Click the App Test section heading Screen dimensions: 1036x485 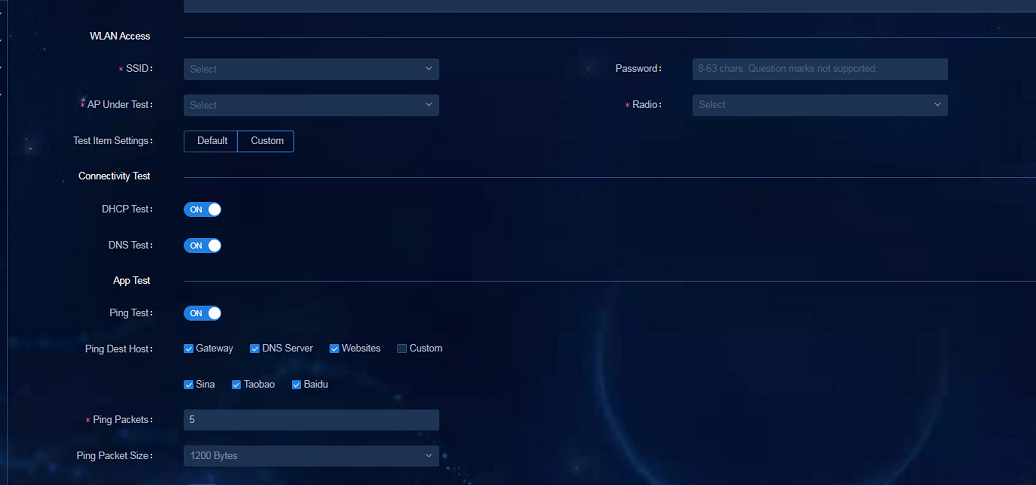[131, 281]
